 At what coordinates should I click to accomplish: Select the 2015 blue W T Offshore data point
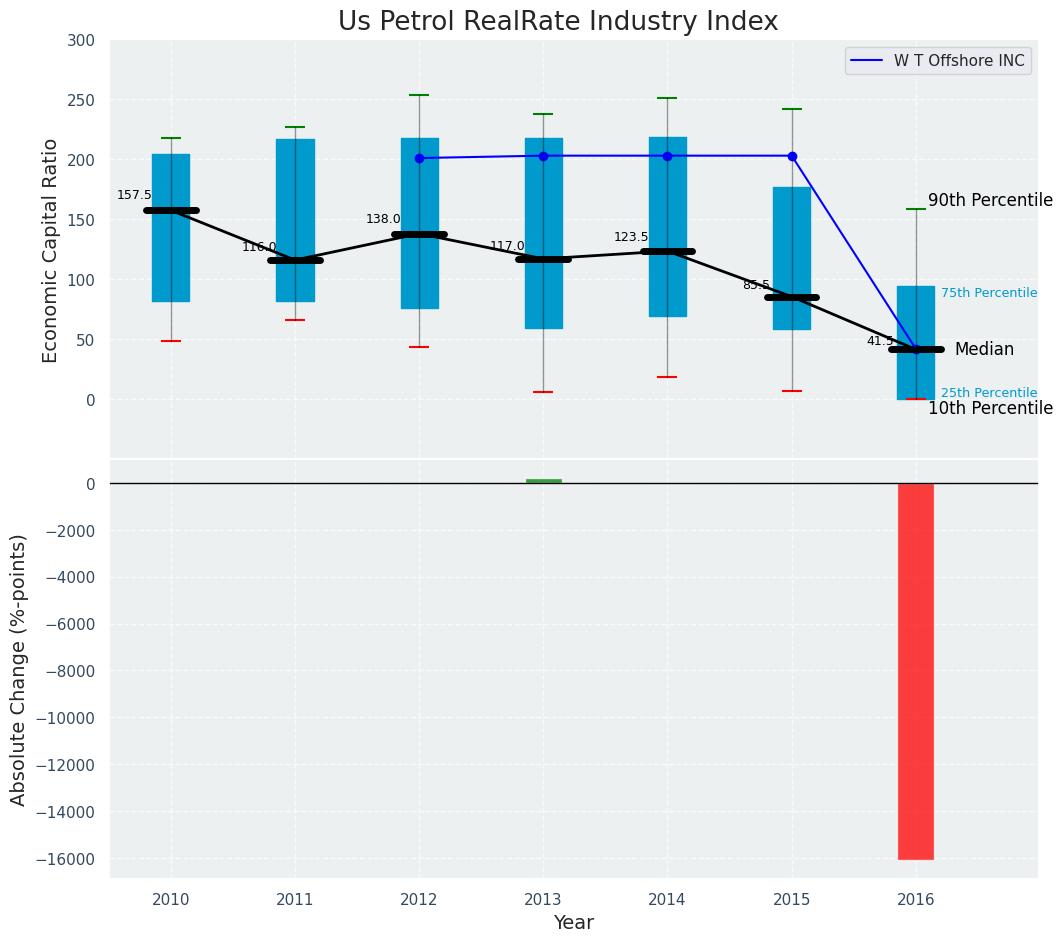click(792, 156)
